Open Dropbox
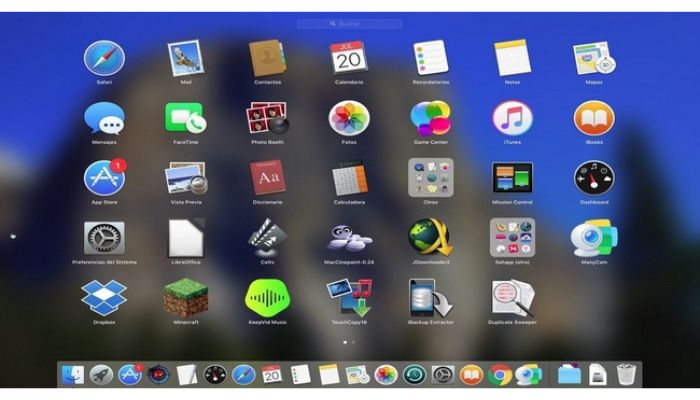This screenshot has height=400, width=700. pyautogui.click(x=104, y=298)
